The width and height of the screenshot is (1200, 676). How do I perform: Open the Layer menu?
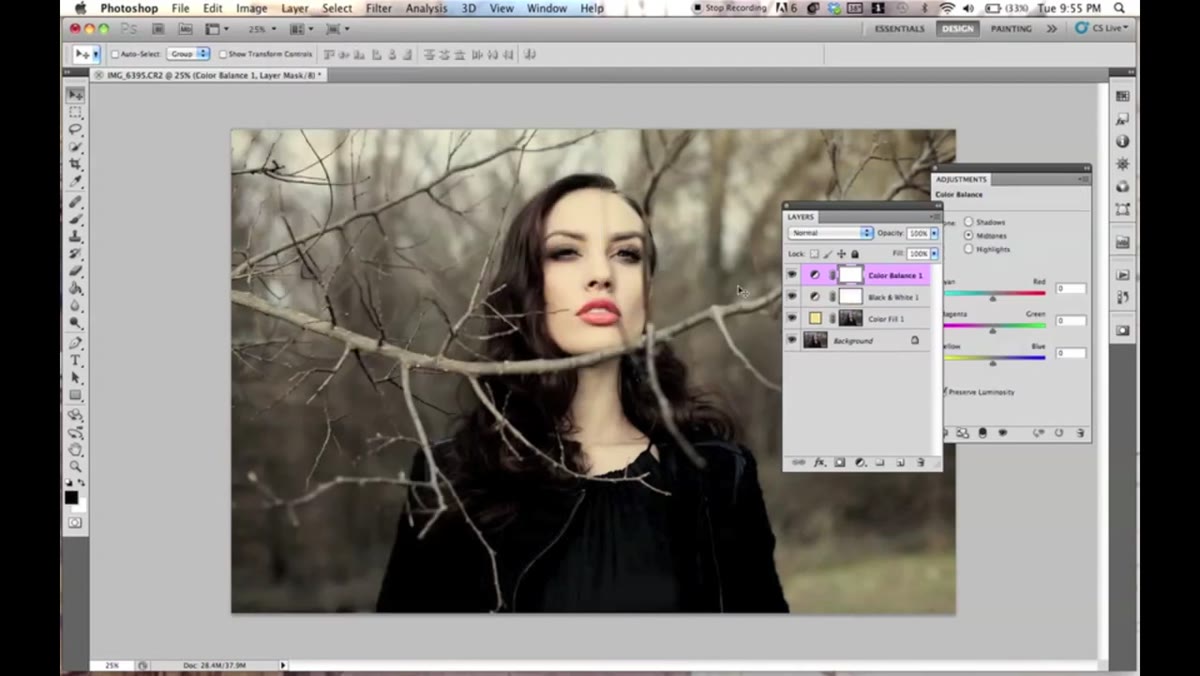295,8
